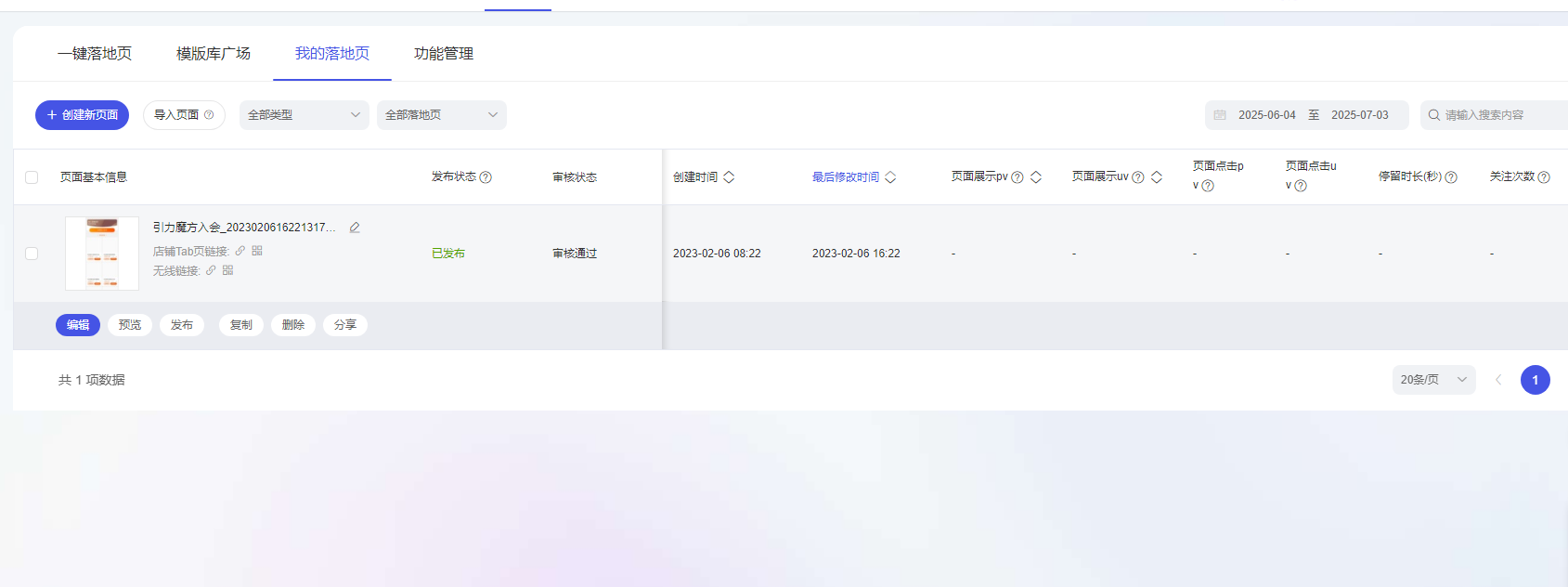This screenshot has width=1568, height=587.
Task: Click the 删除 button in row actions
Action: pos(293,325)
